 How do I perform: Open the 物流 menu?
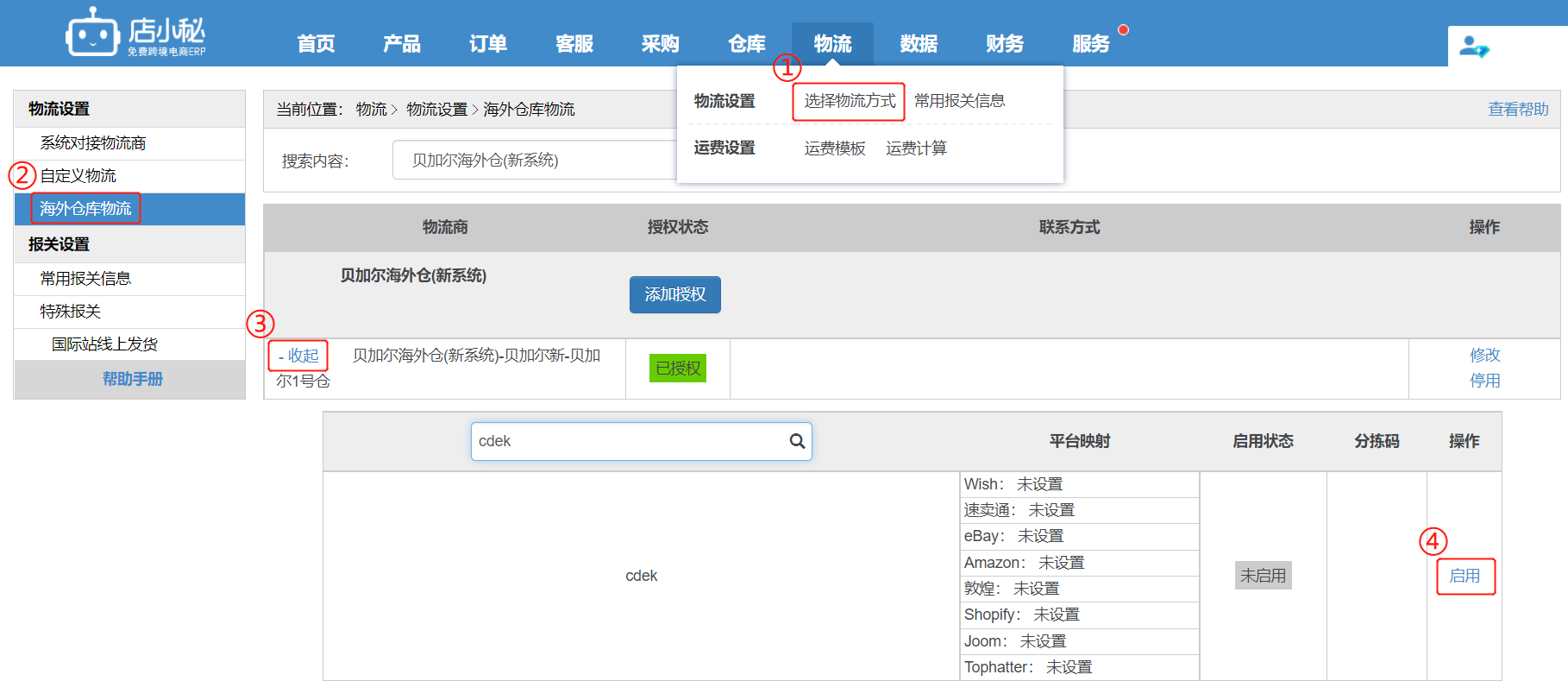click(833, 44)
